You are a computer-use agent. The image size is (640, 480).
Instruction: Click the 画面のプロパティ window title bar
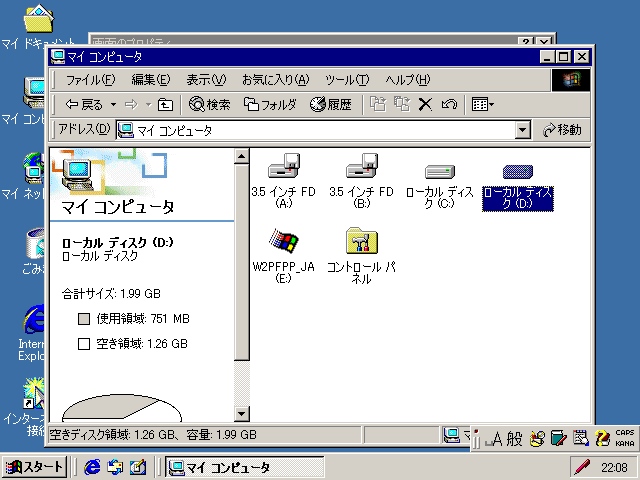[302, 40]
